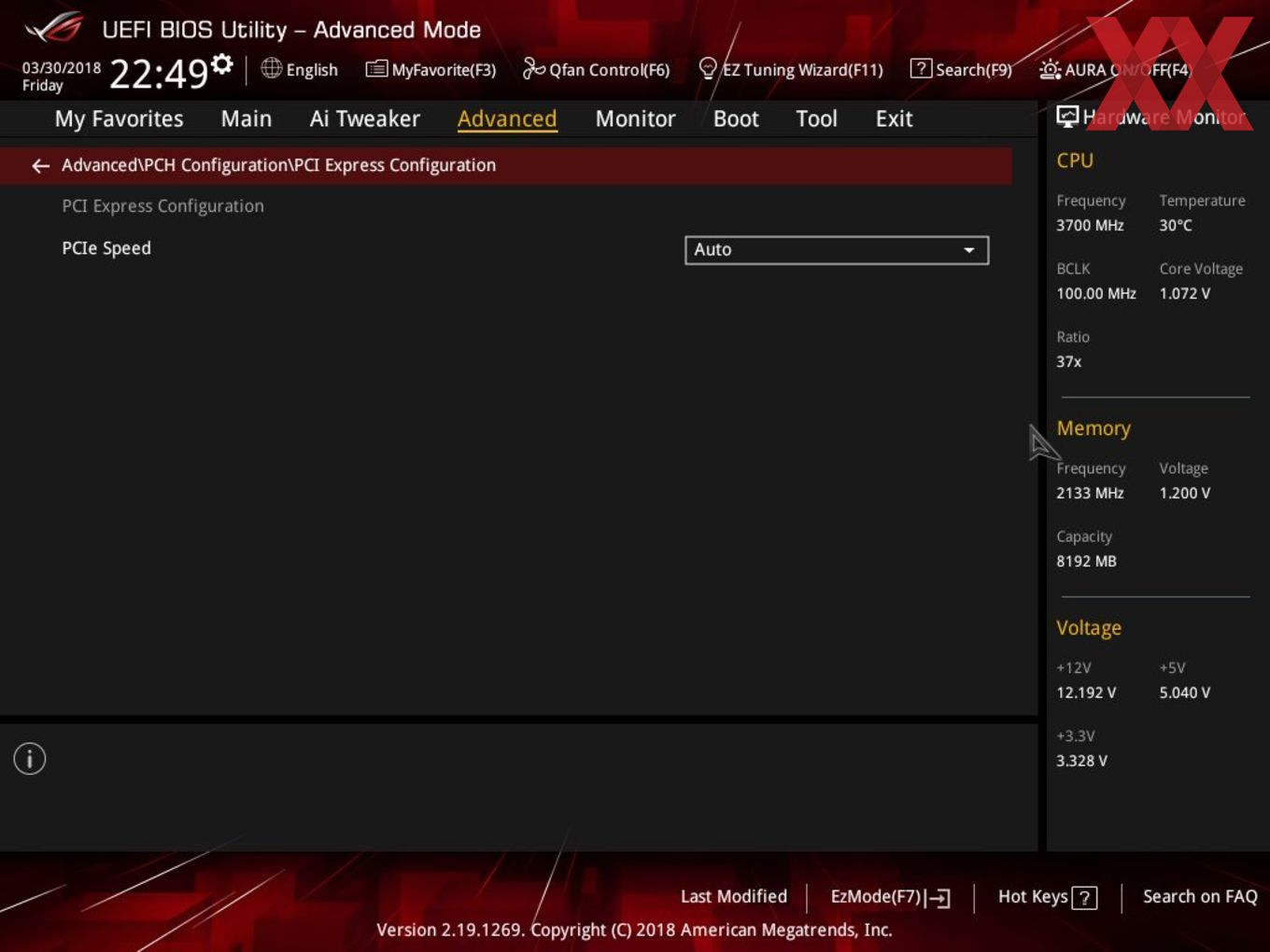Open the Ai Tweaker tab

click(x=365, y=119)
